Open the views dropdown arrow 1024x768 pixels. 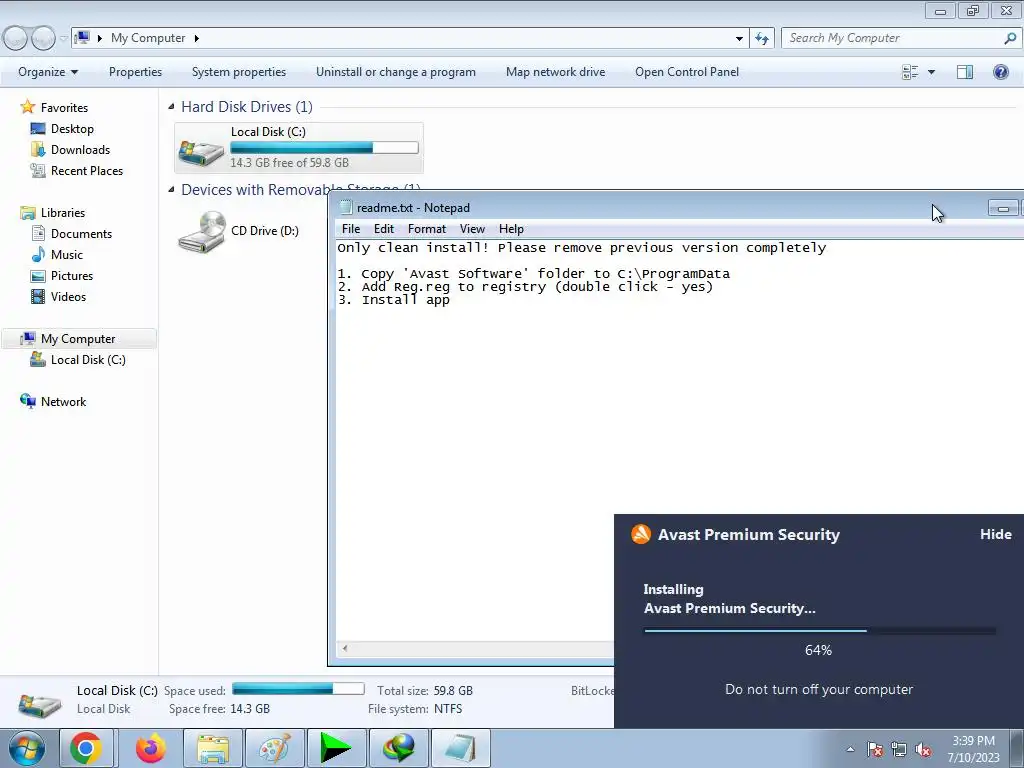coord(931,72)
